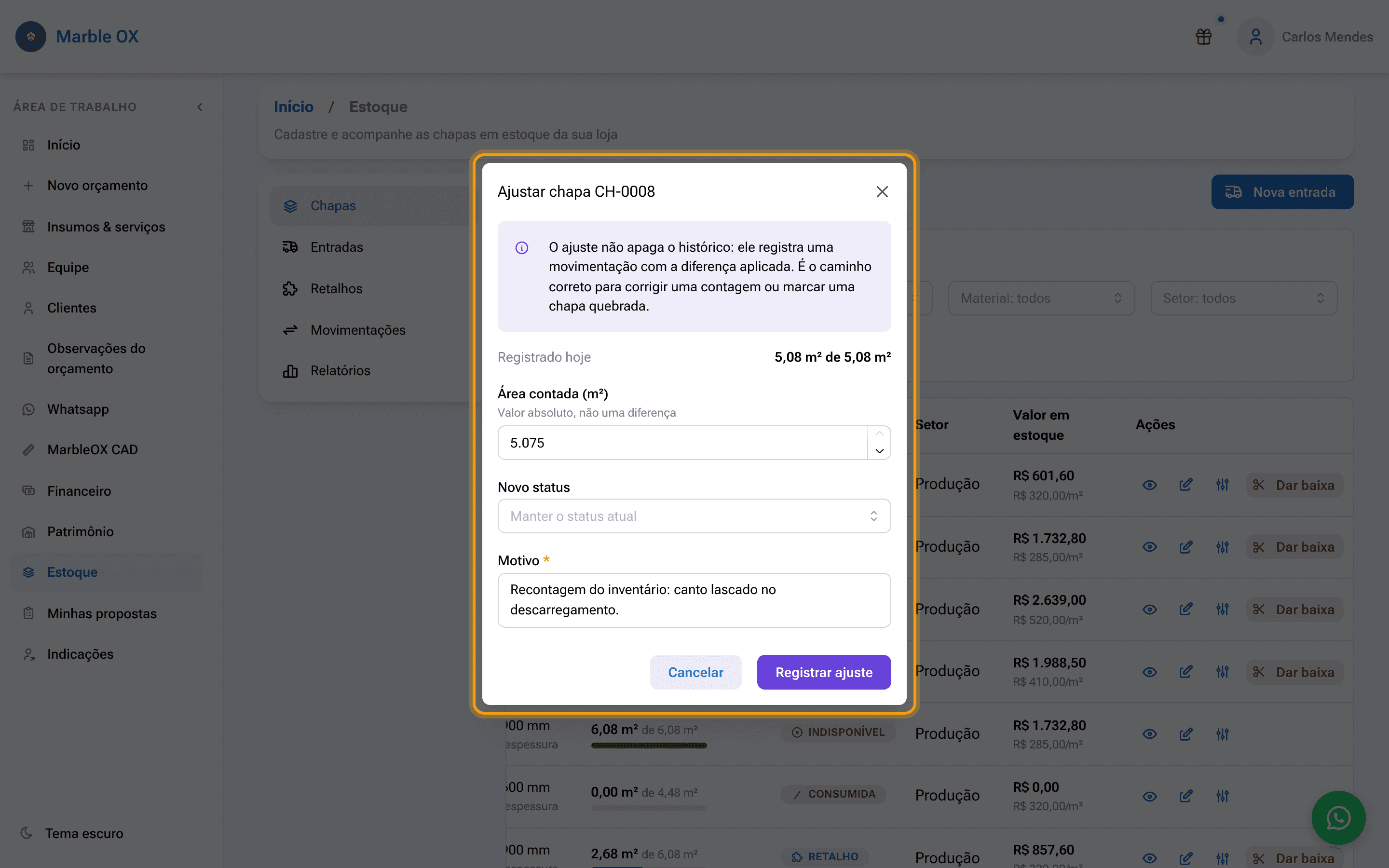Click Dar baixa on the R$ 601,60 row

tap(1294, 485)
